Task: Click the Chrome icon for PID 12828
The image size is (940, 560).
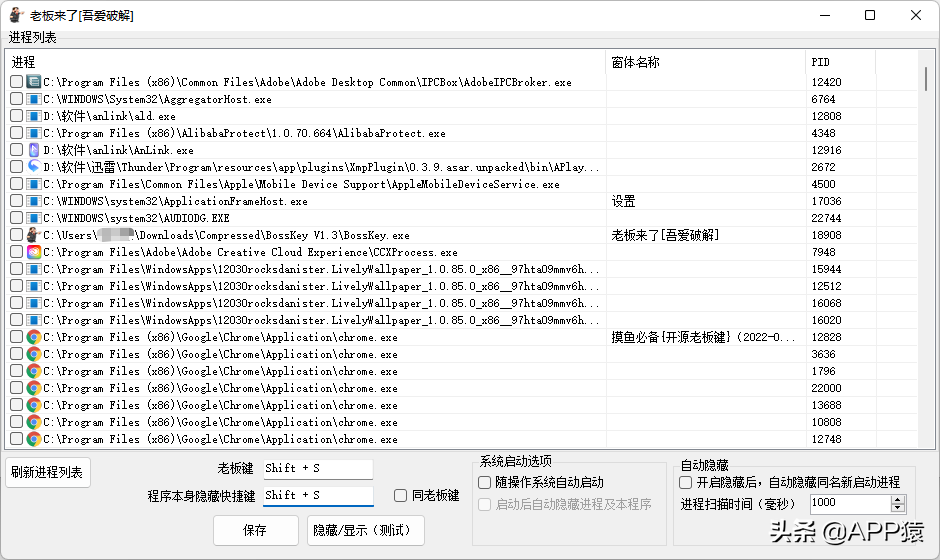Action: (34, 337)
